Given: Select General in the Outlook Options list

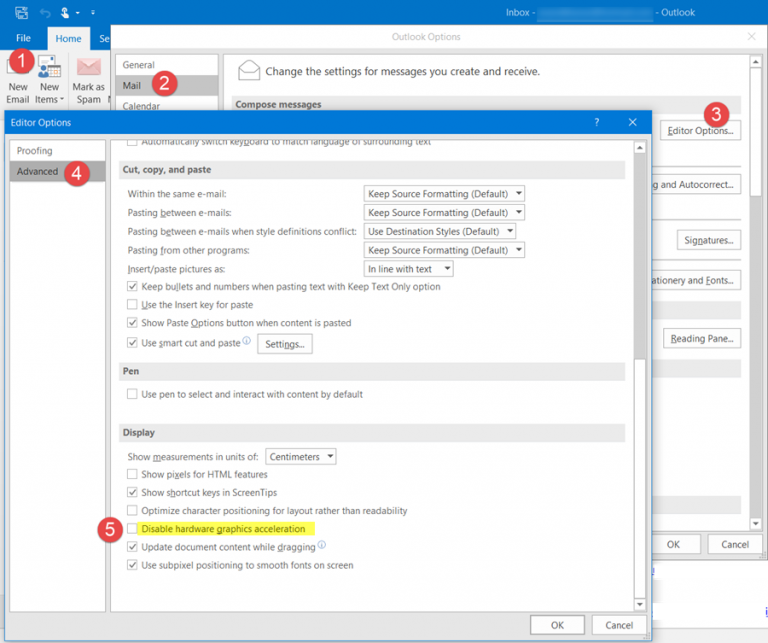Looking at the screenshot, I should (138, 65).
